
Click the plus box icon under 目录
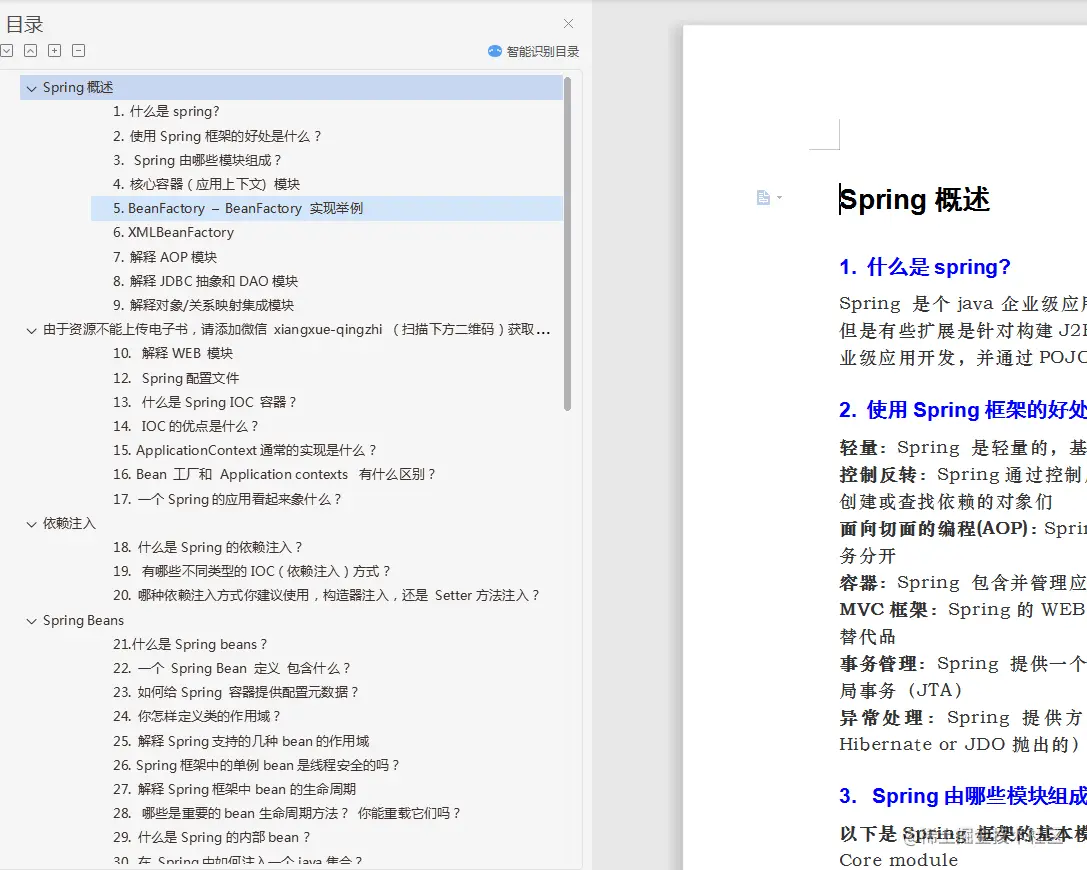click(55, 51)
